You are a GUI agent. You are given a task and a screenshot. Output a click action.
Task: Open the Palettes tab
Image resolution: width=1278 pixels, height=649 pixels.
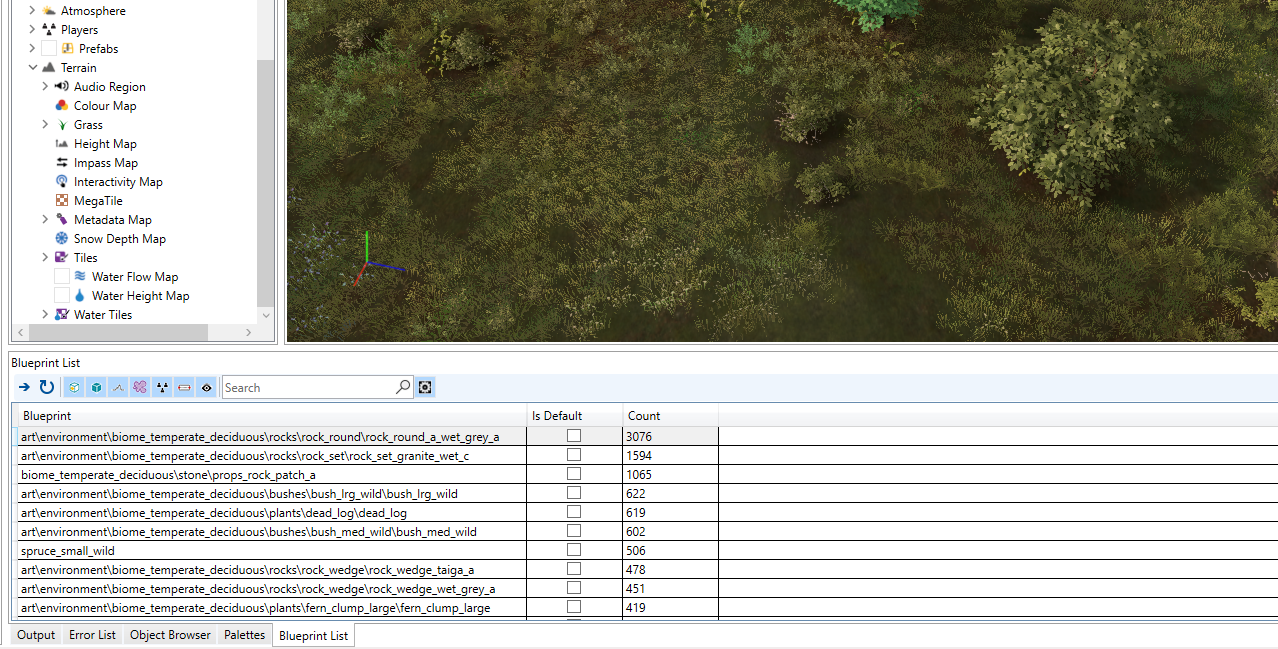pyautogui.click(x=245, y=635)
